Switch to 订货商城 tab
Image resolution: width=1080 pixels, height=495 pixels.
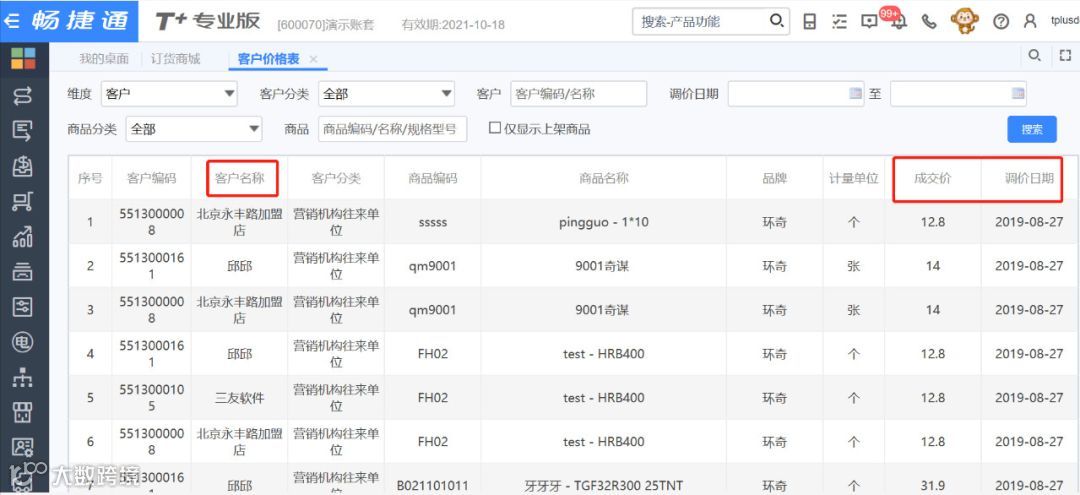(176, 59)
